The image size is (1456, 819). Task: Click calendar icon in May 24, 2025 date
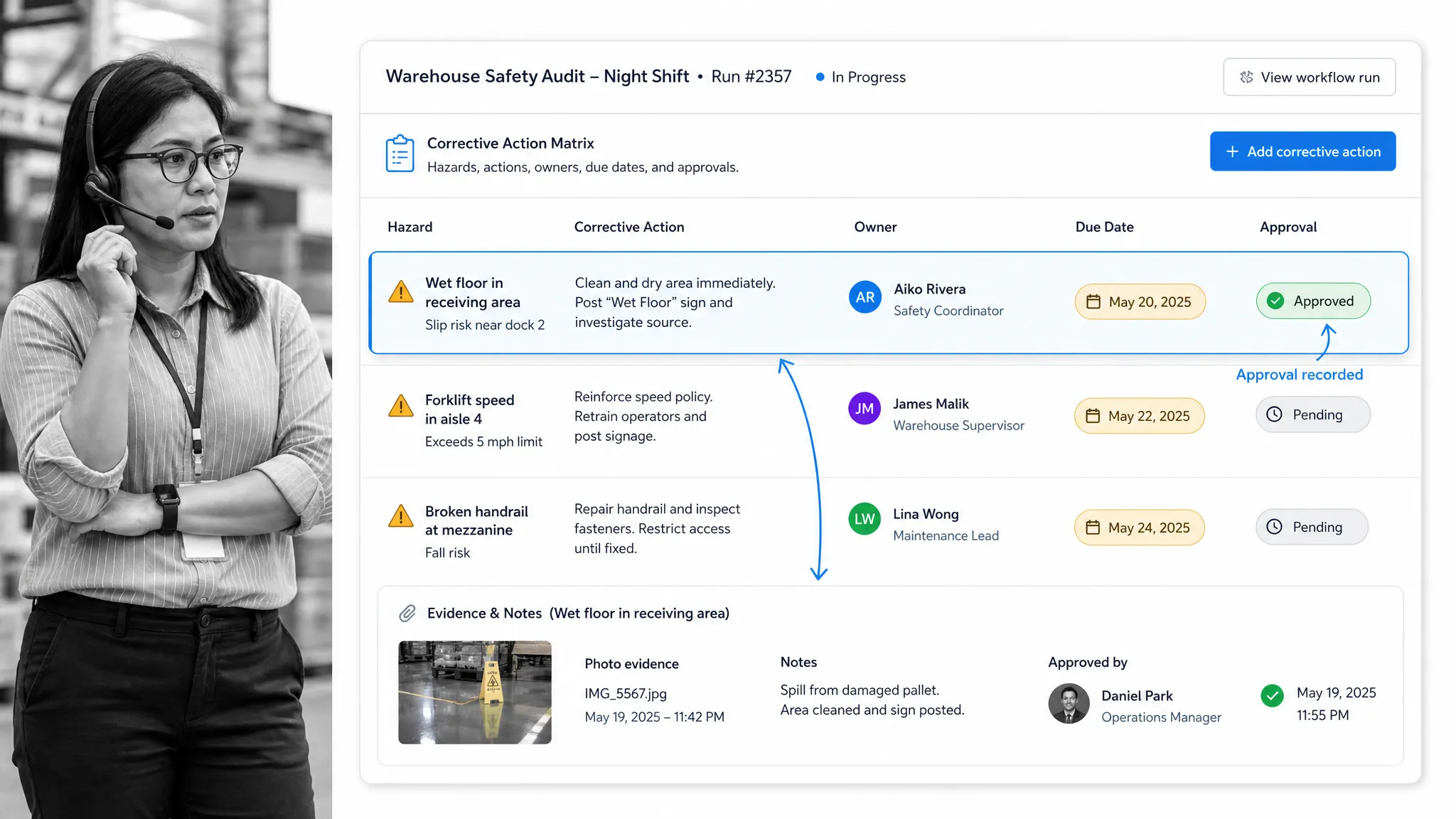click(1093, 528)
